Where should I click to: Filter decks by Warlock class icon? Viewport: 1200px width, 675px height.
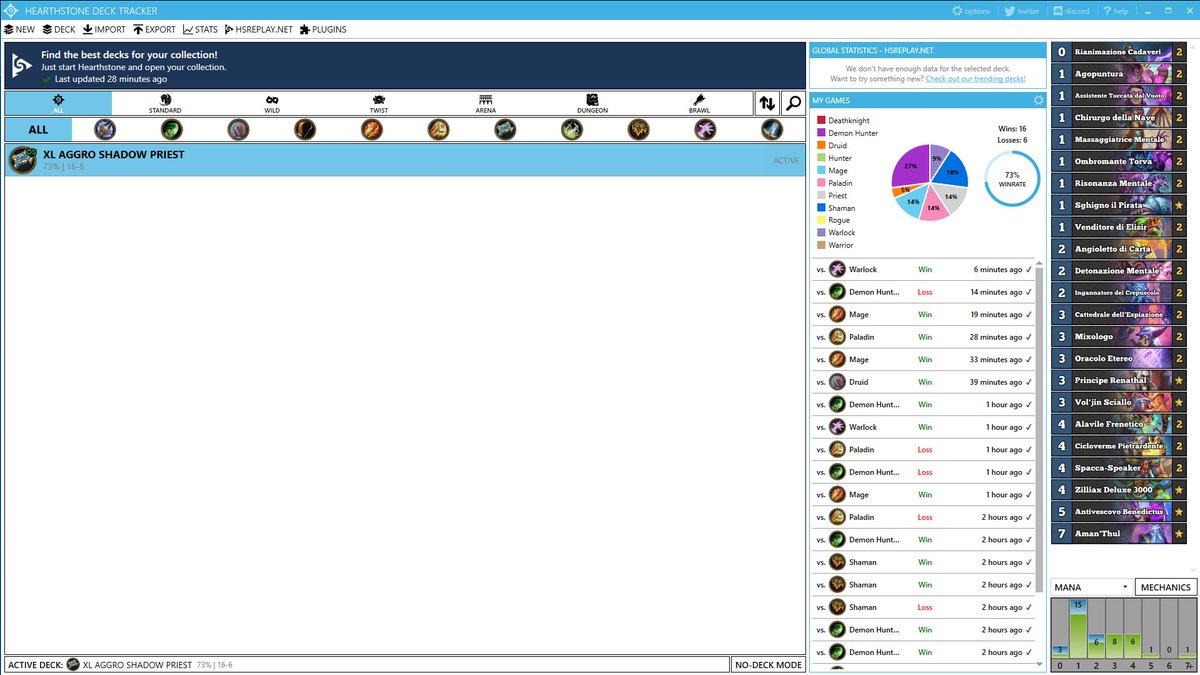pyautogui.click(x=704, y=129)
